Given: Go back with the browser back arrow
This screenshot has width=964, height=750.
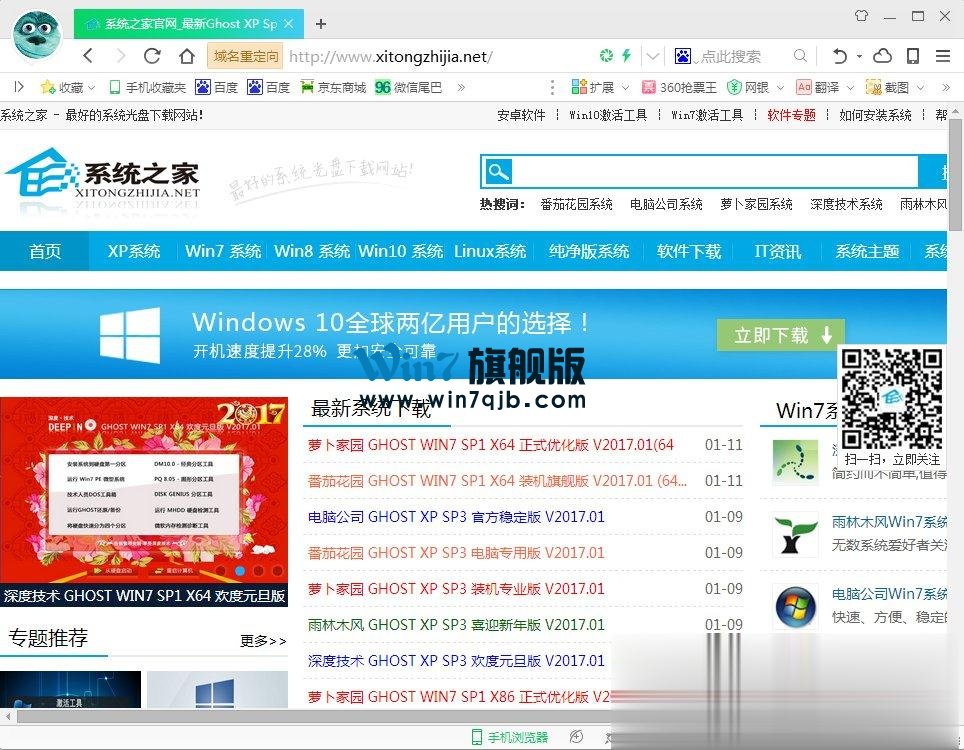Looking at the screenshot, I should (x=88, y=56).
